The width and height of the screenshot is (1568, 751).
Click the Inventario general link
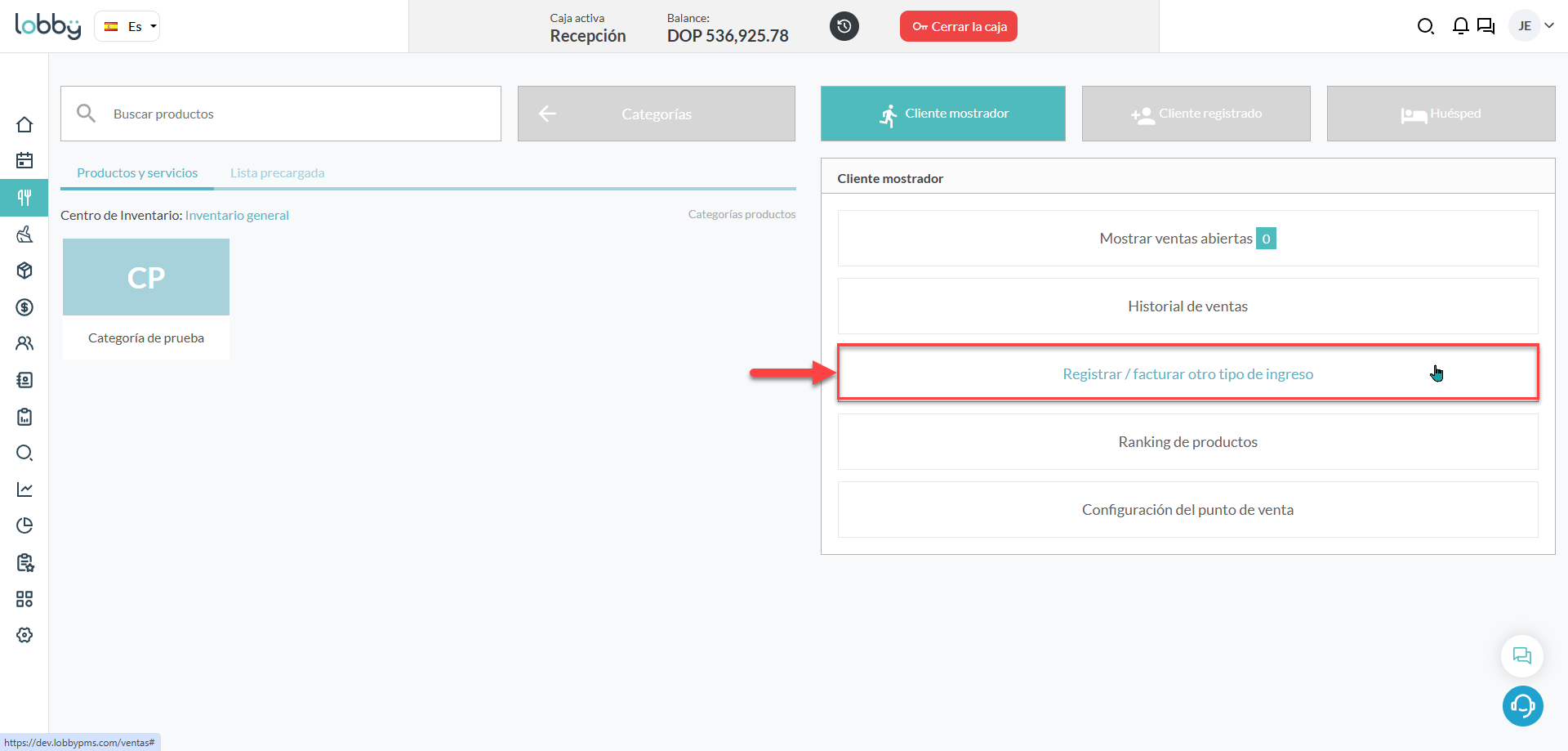(x=237, y=216)
